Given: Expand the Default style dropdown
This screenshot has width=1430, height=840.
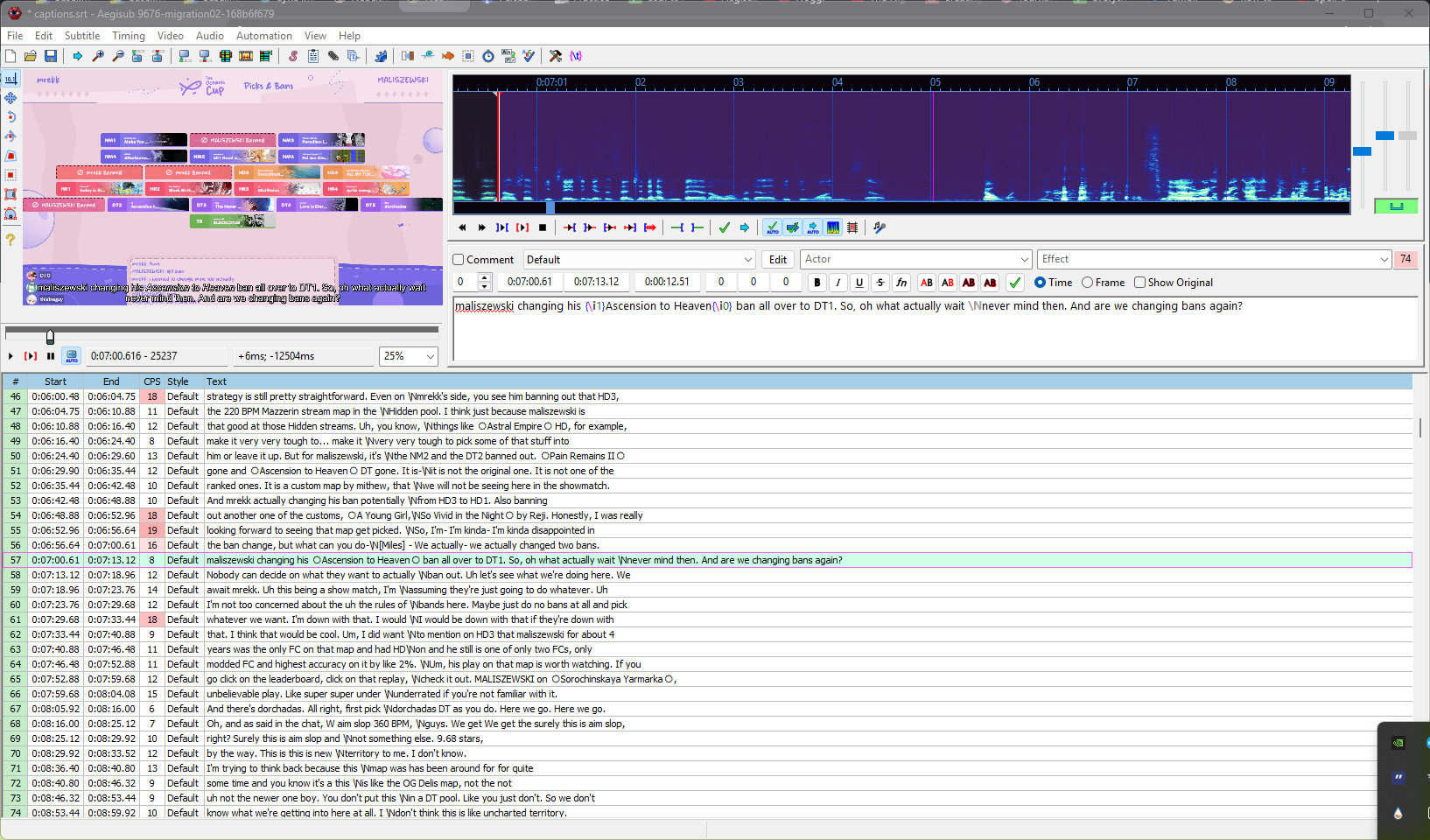Looking at the screenshot, I should point(747,260).
